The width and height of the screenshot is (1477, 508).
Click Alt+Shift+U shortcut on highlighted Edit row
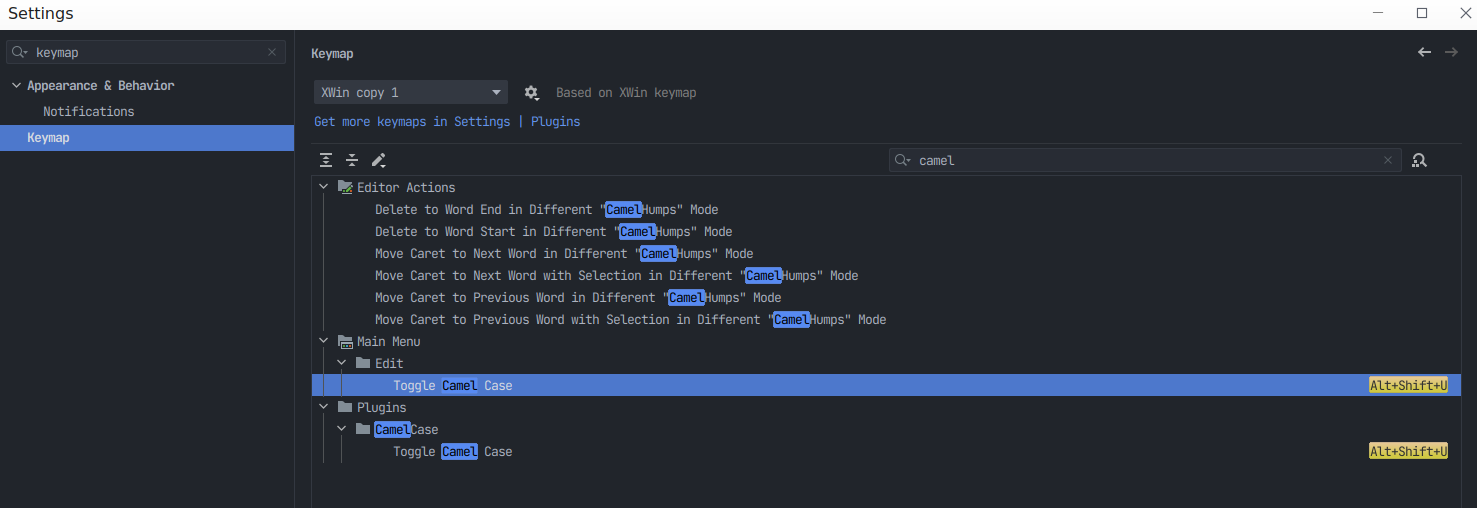coord(1408,385)
